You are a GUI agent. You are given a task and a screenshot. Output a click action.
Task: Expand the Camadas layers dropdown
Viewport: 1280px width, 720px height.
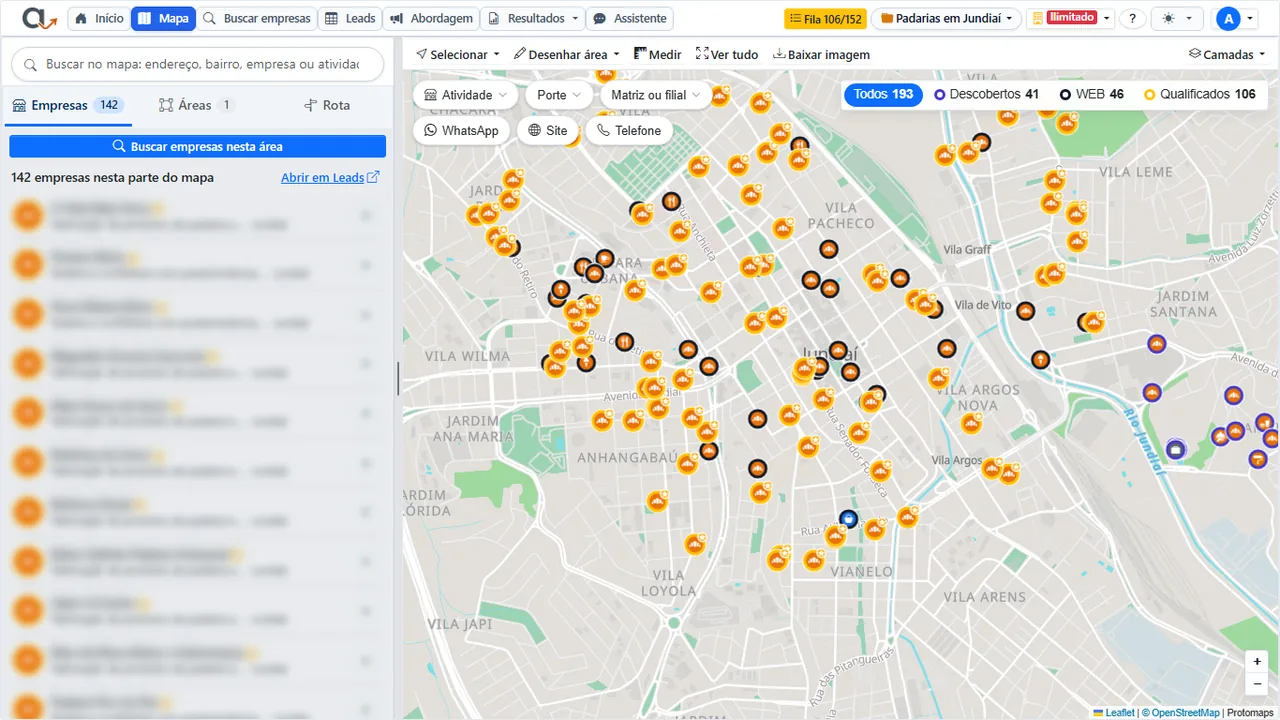1227,54
